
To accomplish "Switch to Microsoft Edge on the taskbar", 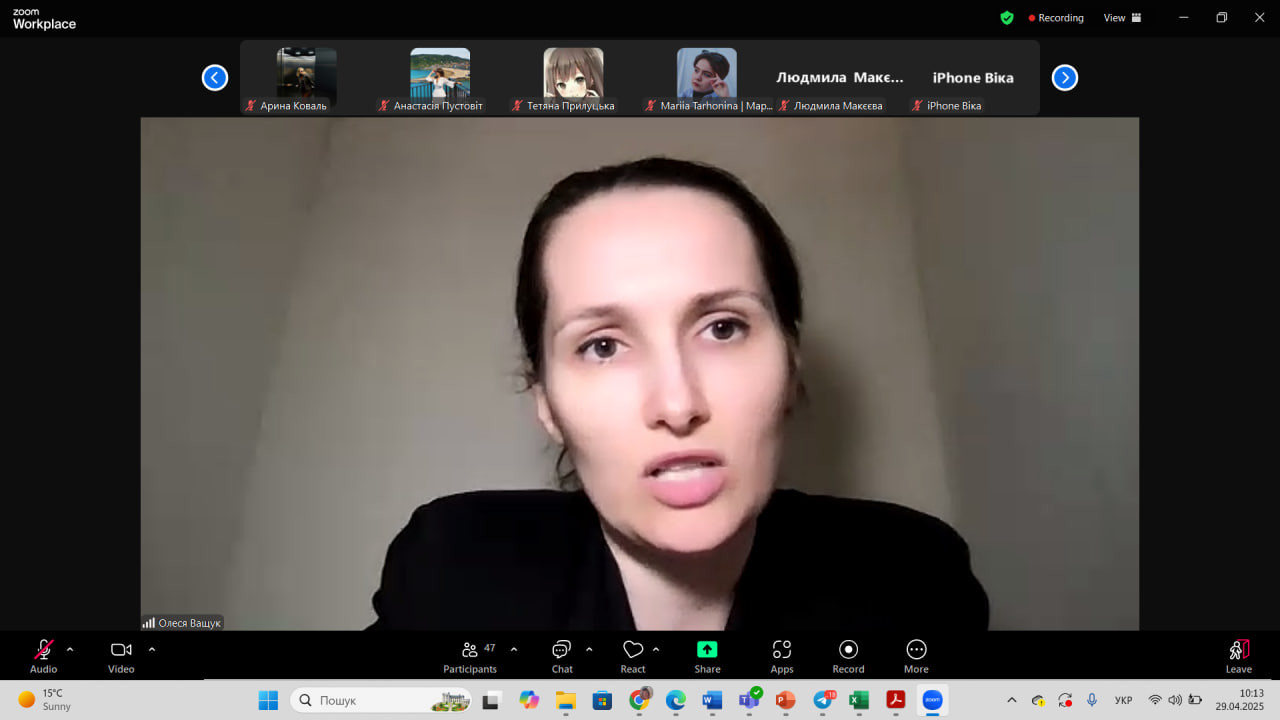I will [x=675, y=700].
